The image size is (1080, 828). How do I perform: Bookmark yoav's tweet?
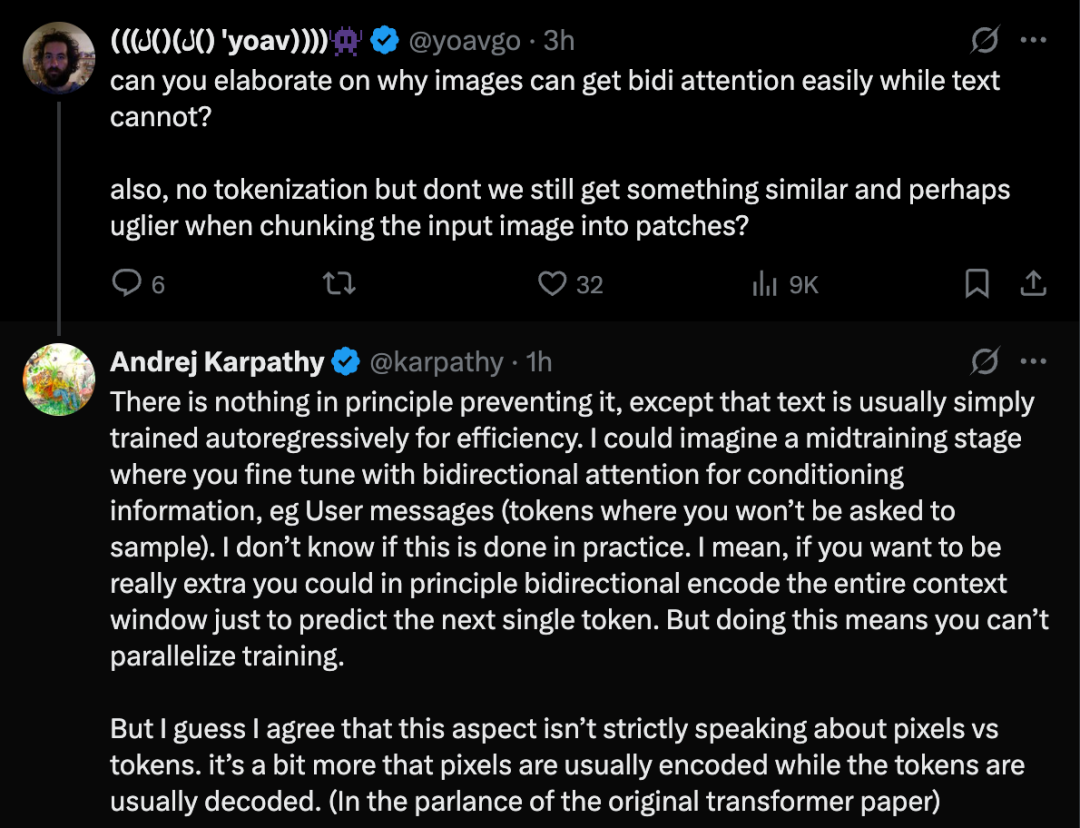click(977, 284)
